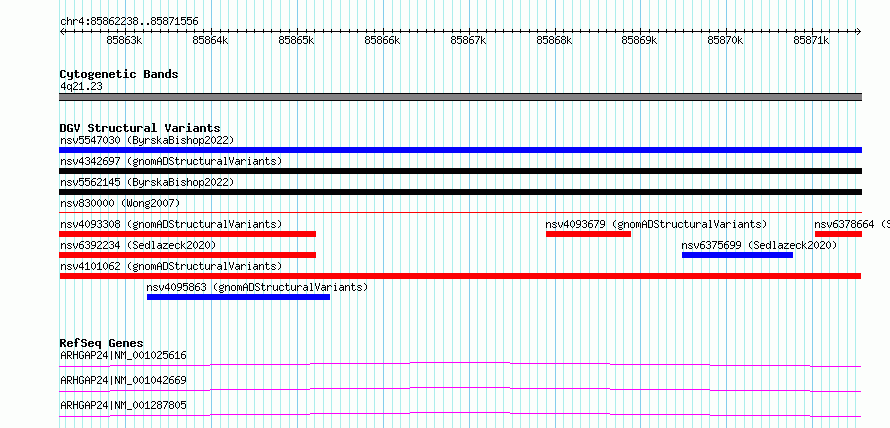Open the ARHGAP24|NM_001042669 transcript label
Screen dimensions: 890x428
click(123, 380)
